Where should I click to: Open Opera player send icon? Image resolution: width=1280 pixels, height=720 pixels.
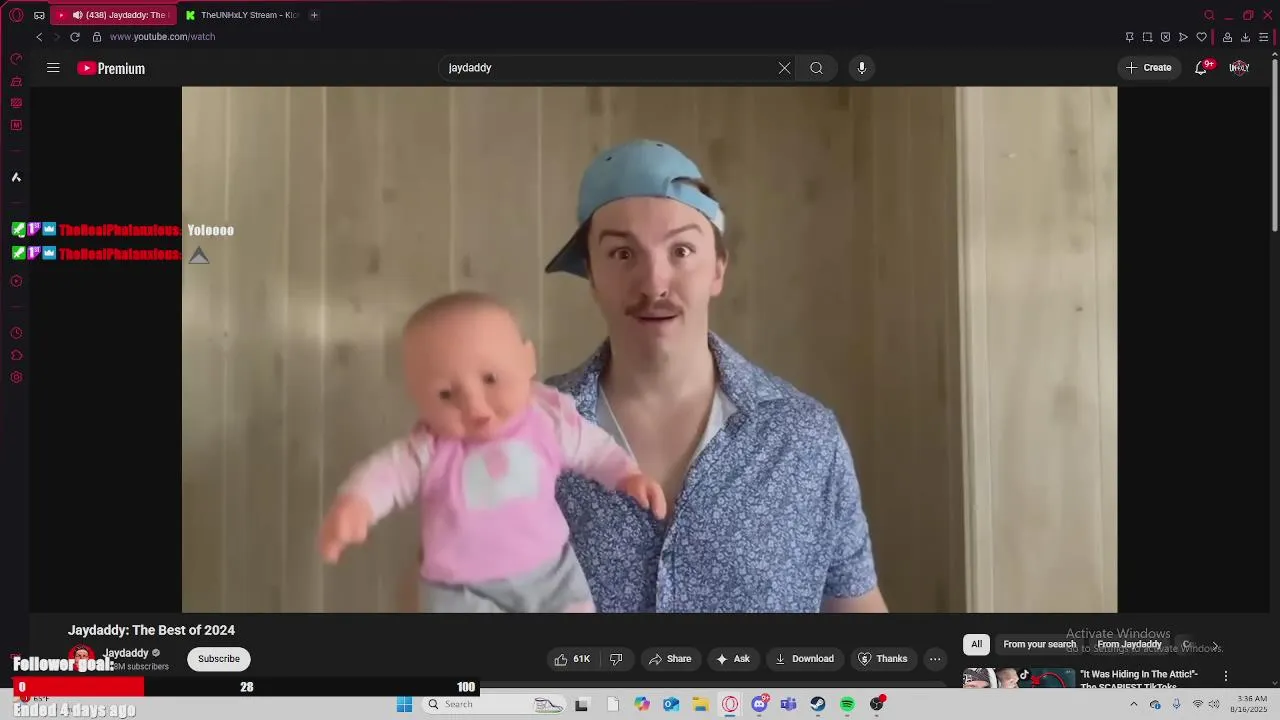(x=1183, y=37)
